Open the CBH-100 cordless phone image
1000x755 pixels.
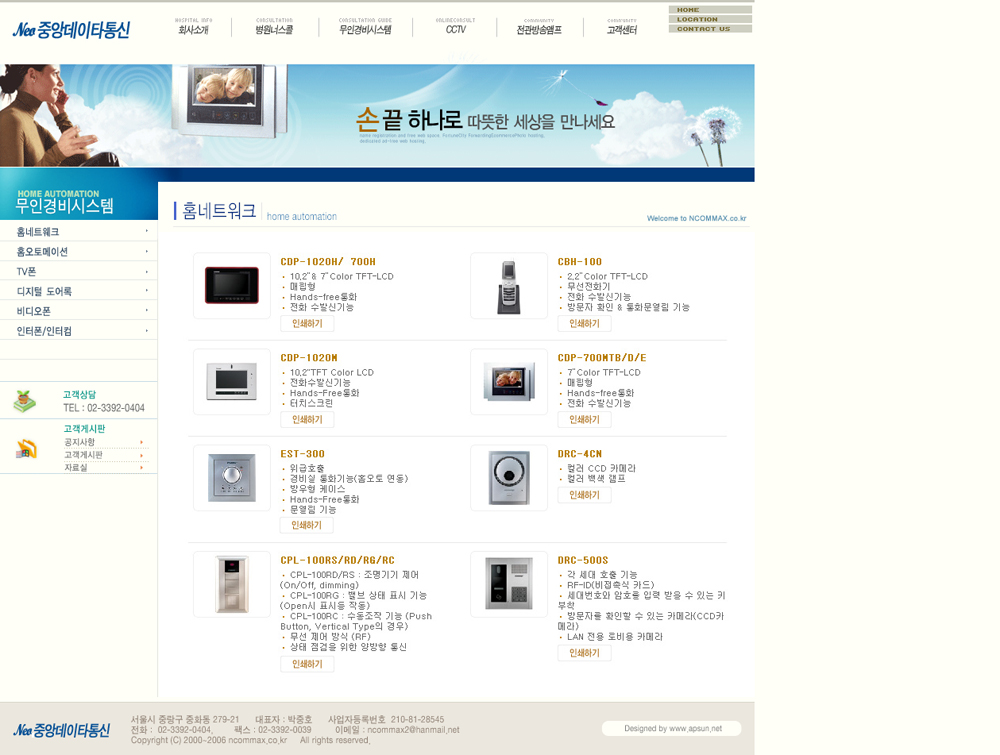(508, 286)
